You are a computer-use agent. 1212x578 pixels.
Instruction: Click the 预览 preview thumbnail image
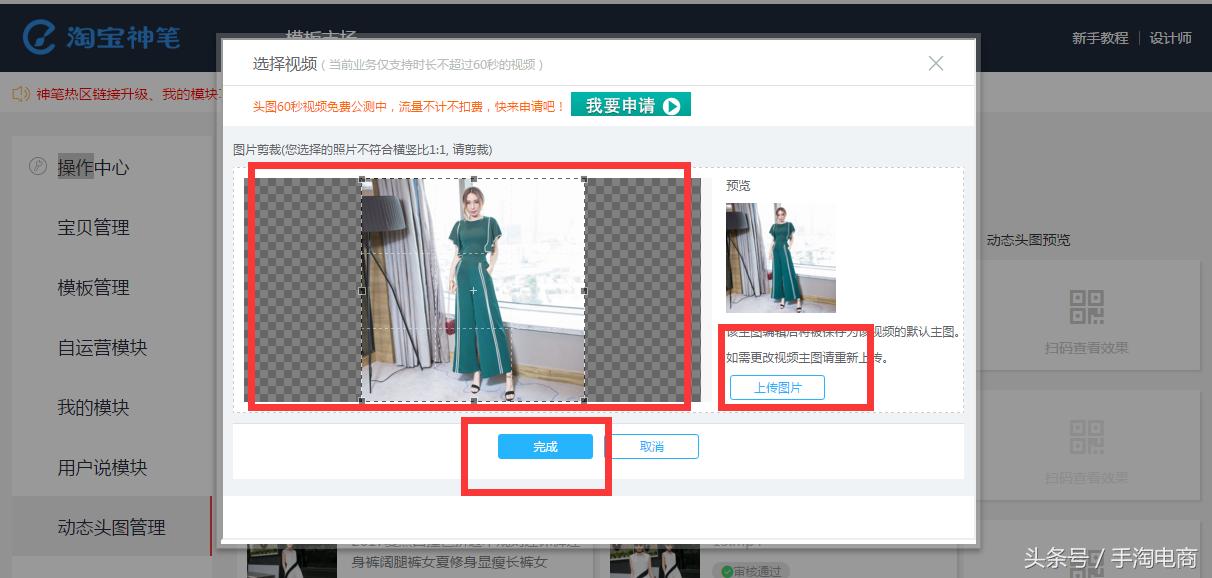pos(781,256)
